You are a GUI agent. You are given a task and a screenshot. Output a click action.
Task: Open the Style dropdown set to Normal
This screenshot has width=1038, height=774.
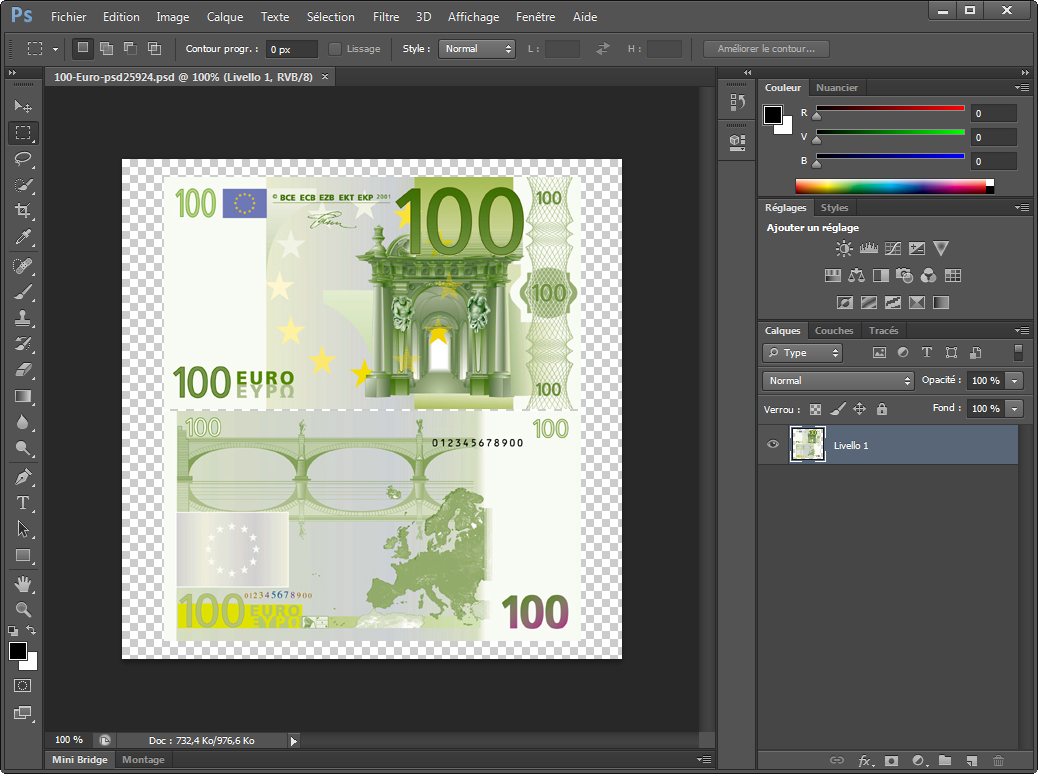tap(477, 49)
